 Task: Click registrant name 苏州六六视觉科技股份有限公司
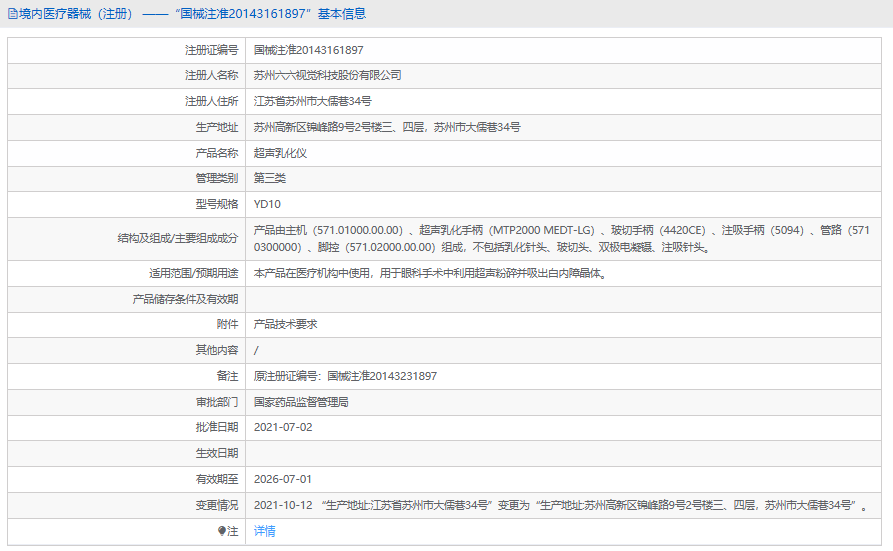tap(328, 76)
